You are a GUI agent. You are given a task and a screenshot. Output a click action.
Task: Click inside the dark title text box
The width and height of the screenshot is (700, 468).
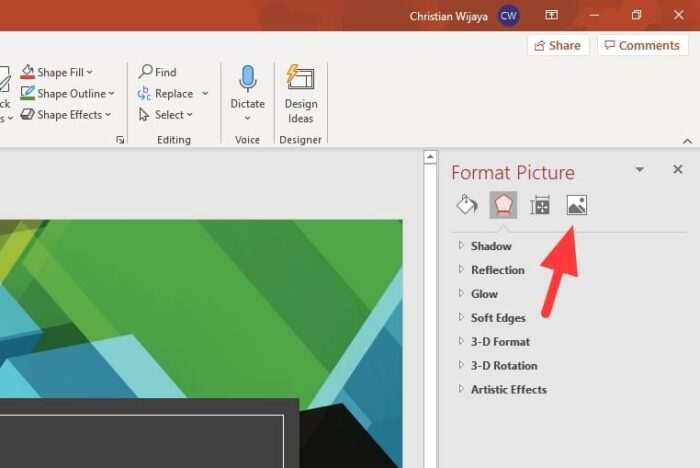coord(141,441)
